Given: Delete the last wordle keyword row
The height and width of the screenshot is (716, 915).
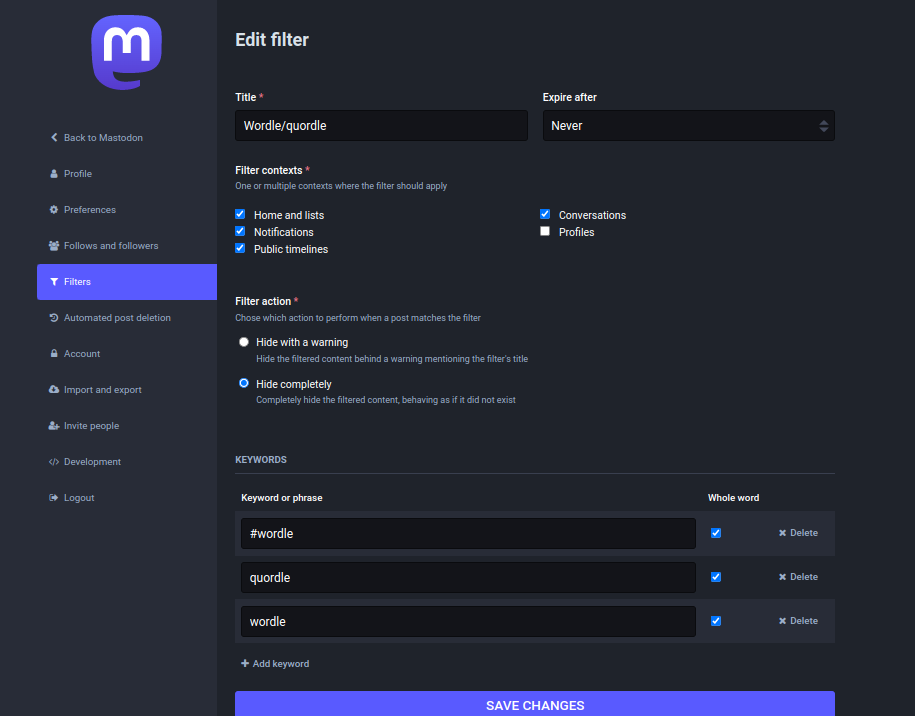Looking at the screenshot, I should click(798, 621).
